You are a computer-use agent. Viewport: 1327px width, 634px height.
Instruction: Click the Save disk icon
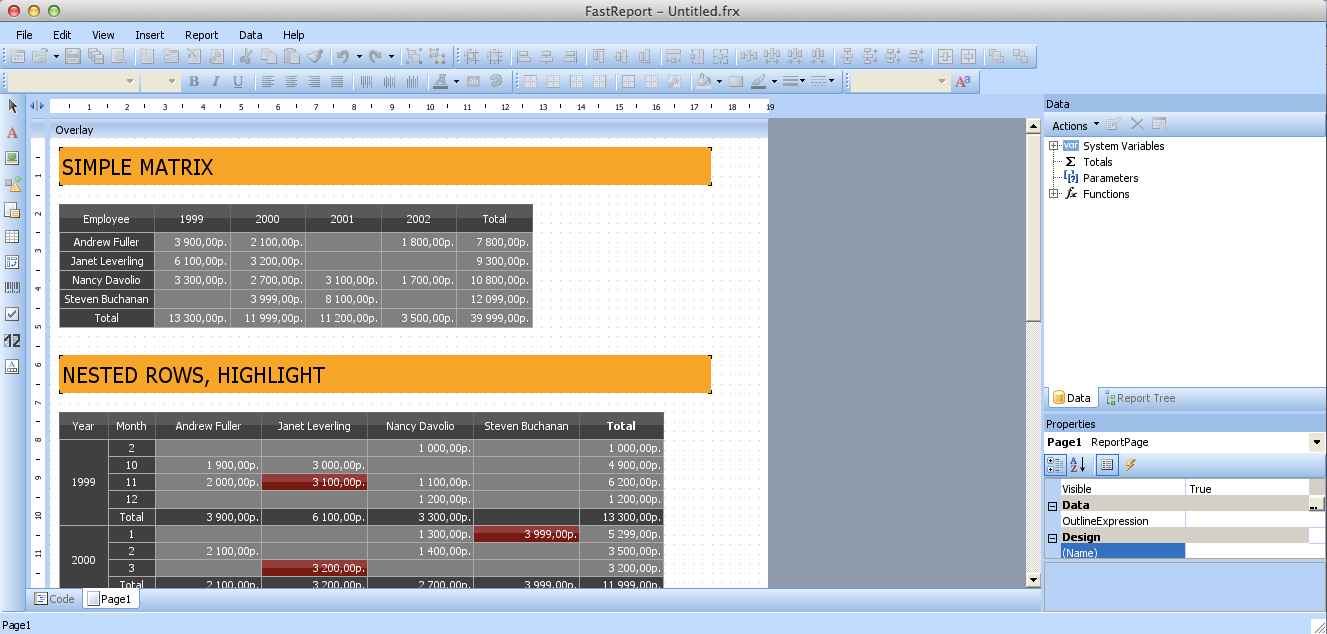point(73,57)
